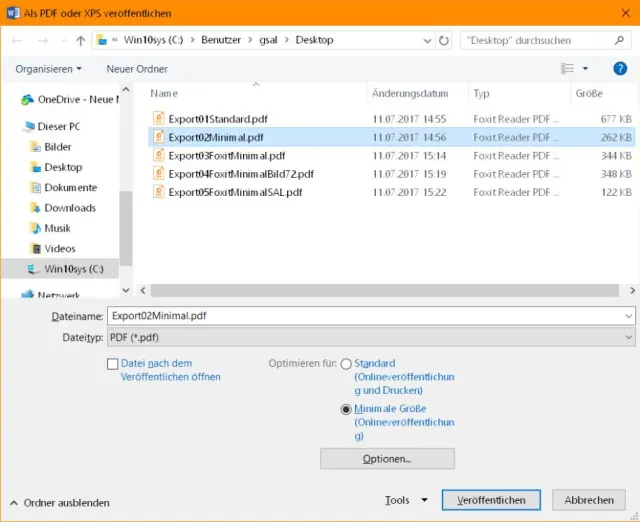Click the refresh icon in address bar

pyautogui.click(x=444, y=41)
